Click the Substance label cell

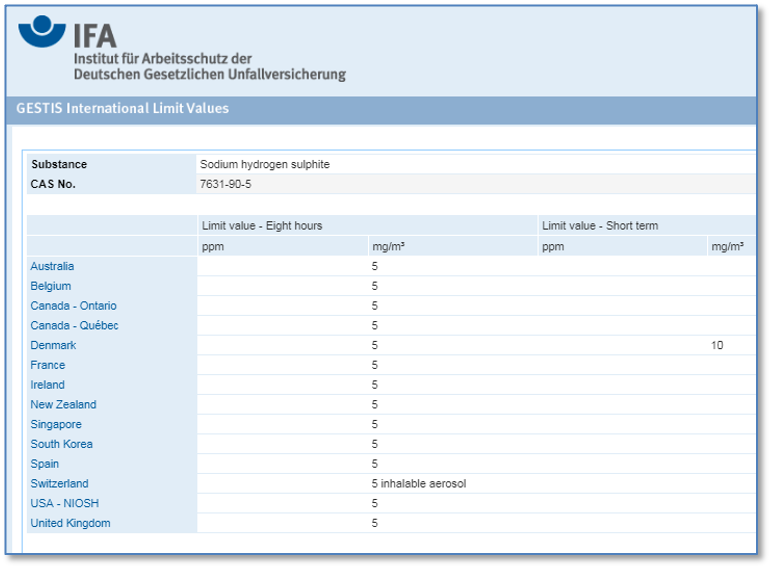click(x=112, y=164)
